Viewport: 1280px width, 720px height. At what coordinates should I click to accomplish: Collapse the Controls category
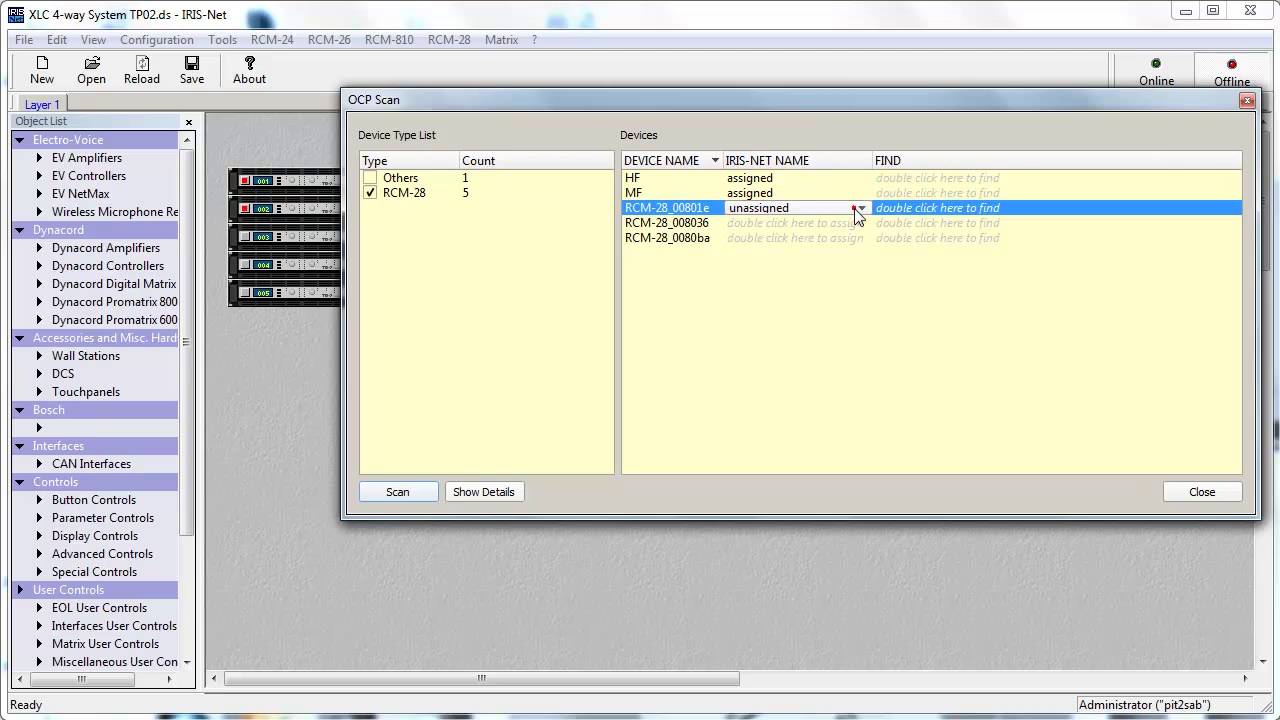pos(20,482)
